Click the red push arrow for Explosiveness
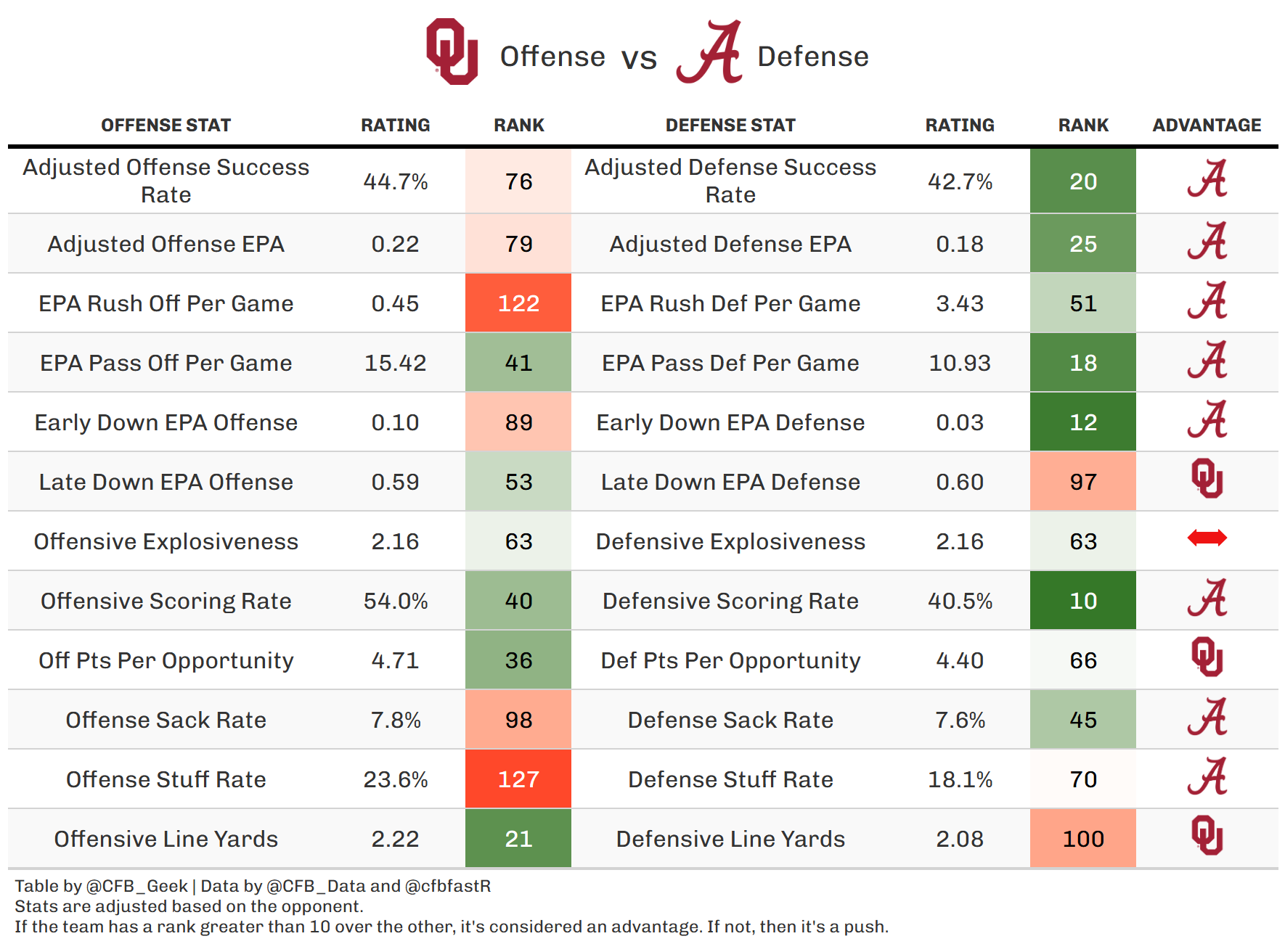Viewport: 1285px width, 952px height. click(1207, 538)
